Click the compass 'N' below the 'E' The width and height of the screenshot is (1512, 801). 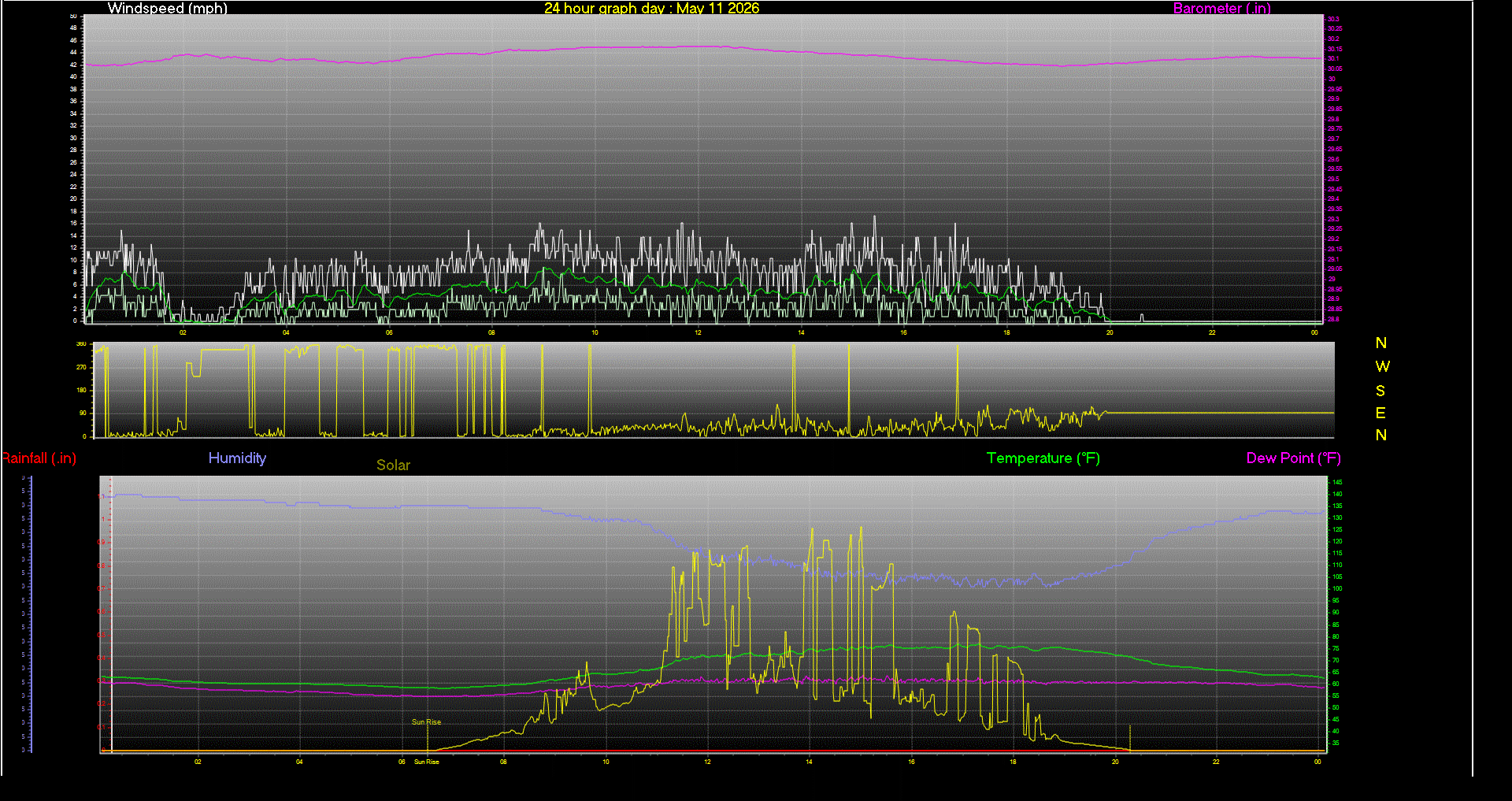1381,435
